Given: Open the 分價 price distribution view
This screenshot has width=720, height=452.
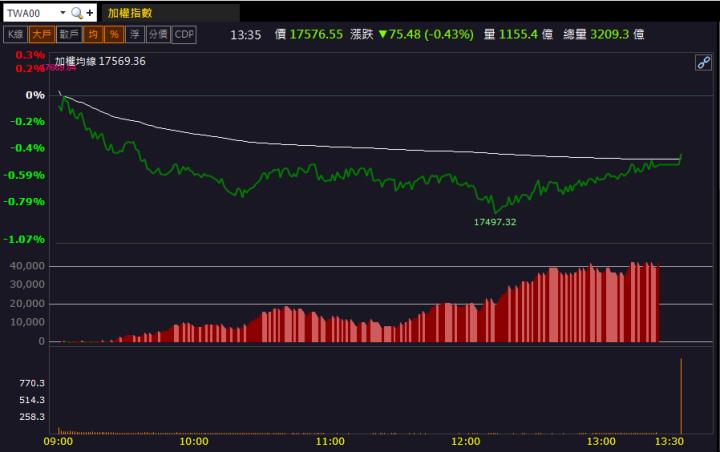Looking at the screenshot, I should 158,34.
